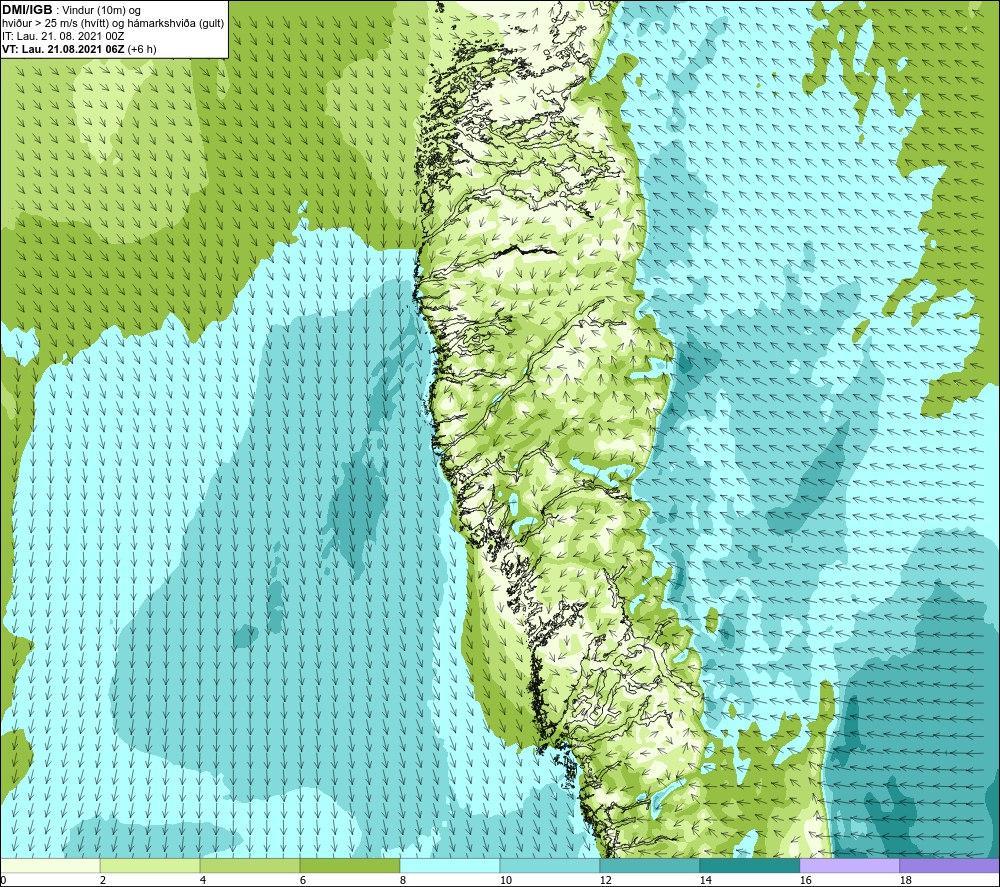Click the 12–14 m/s teal legend swatch
Viewport: 1000px width, 887px height.
[x=649, y=865]
